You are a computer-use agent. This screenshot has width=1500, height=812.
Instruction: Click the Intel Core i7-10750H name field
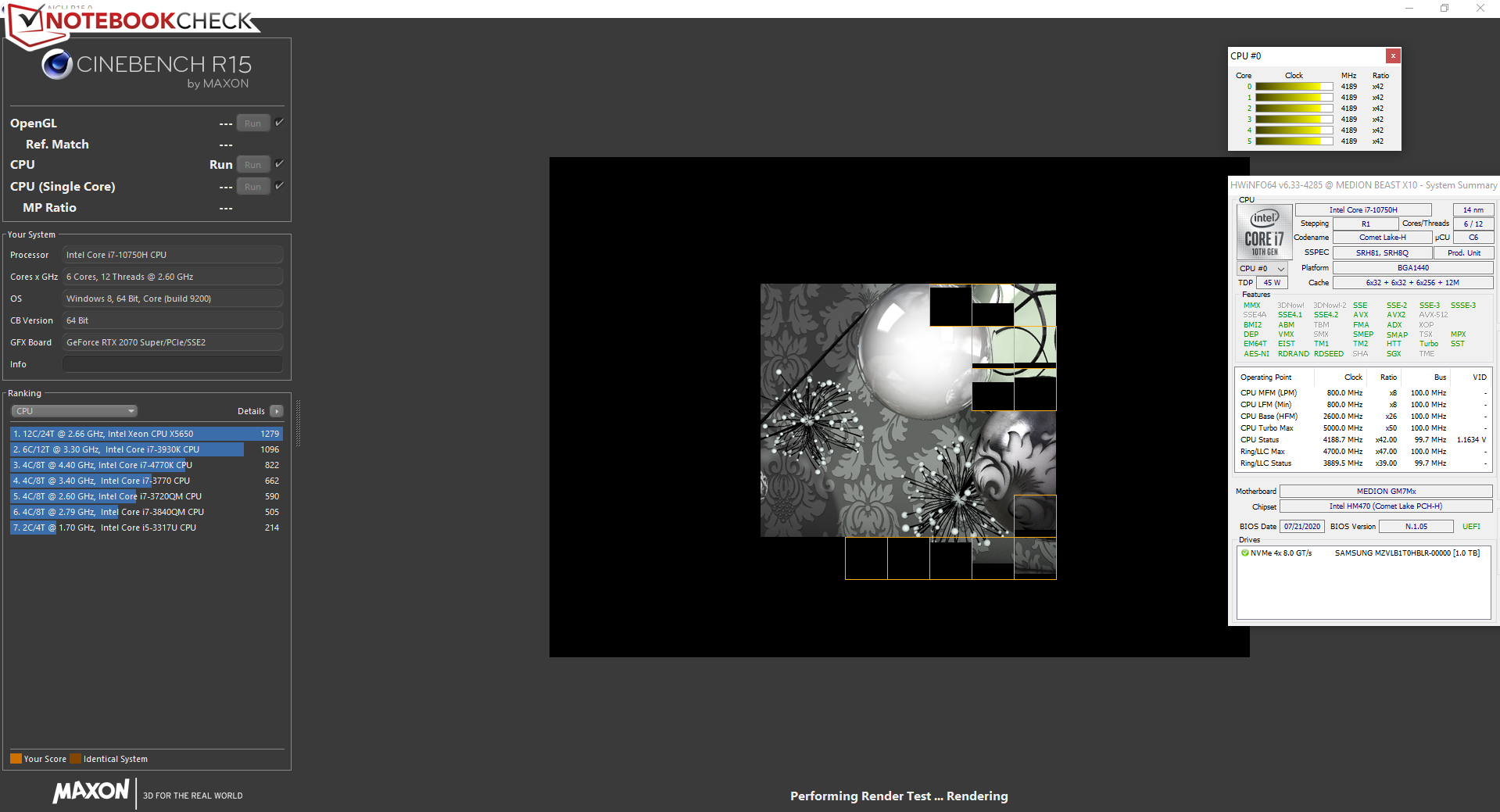1363,209
